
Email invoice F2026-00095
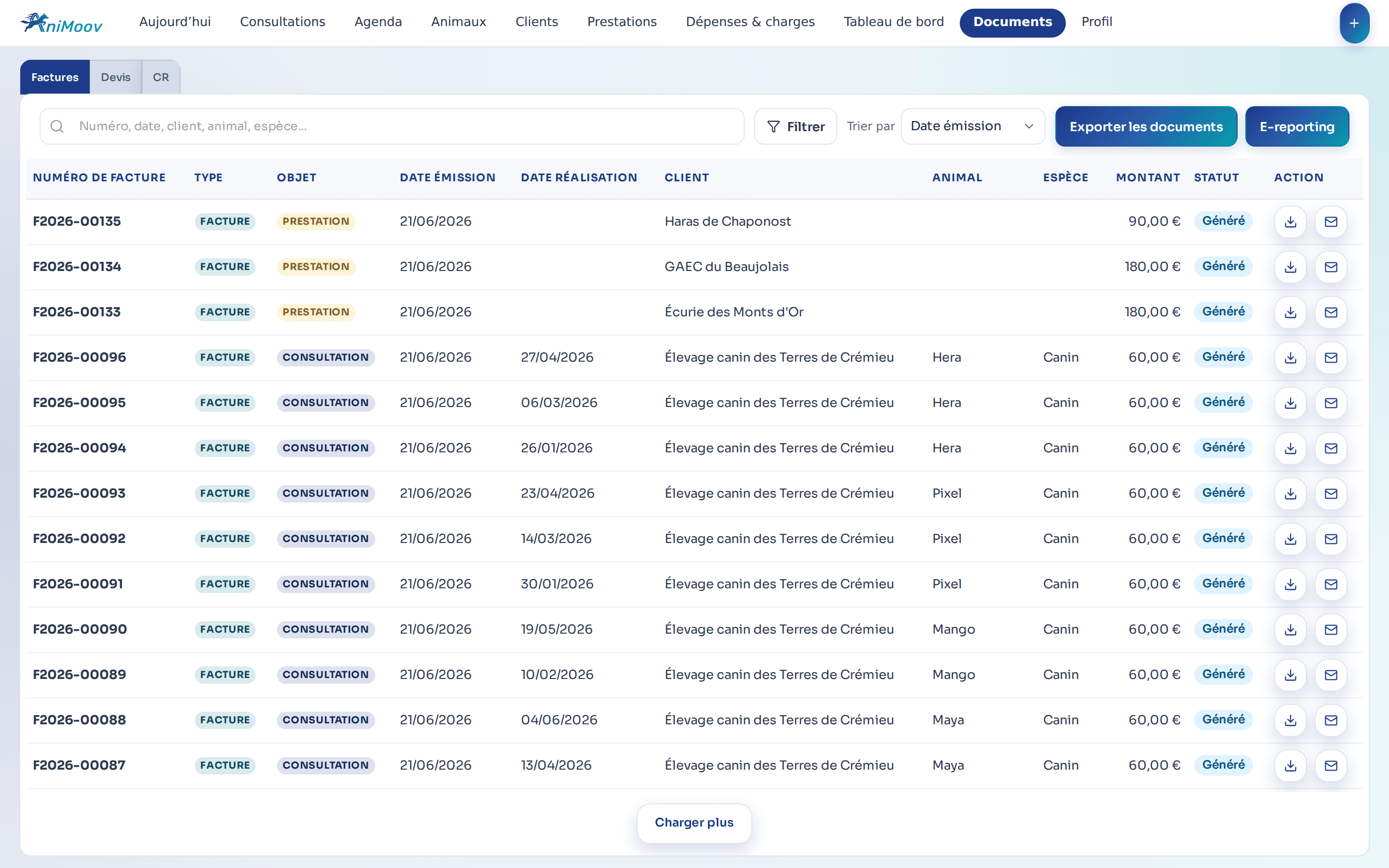(1331, 403)
